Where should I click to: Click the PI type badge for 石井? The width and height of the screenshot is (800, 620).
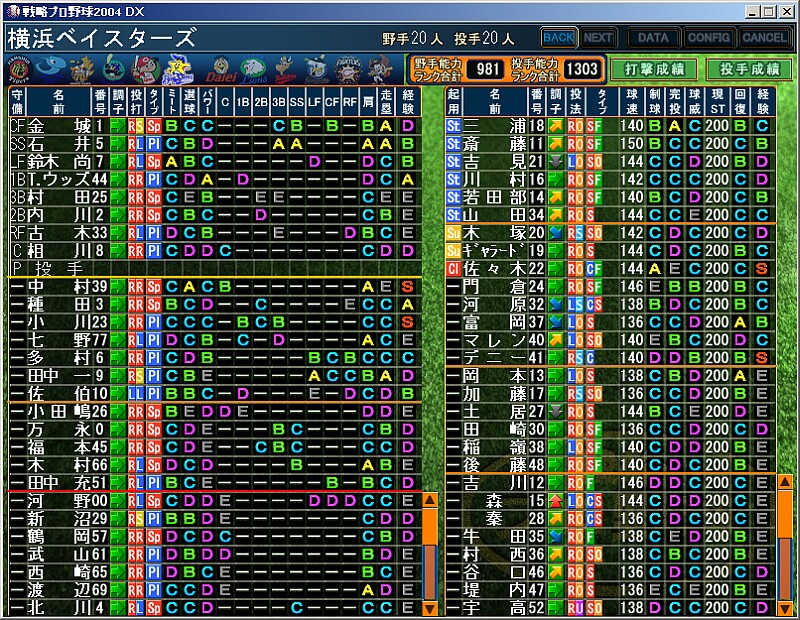[x=154, y=144]
